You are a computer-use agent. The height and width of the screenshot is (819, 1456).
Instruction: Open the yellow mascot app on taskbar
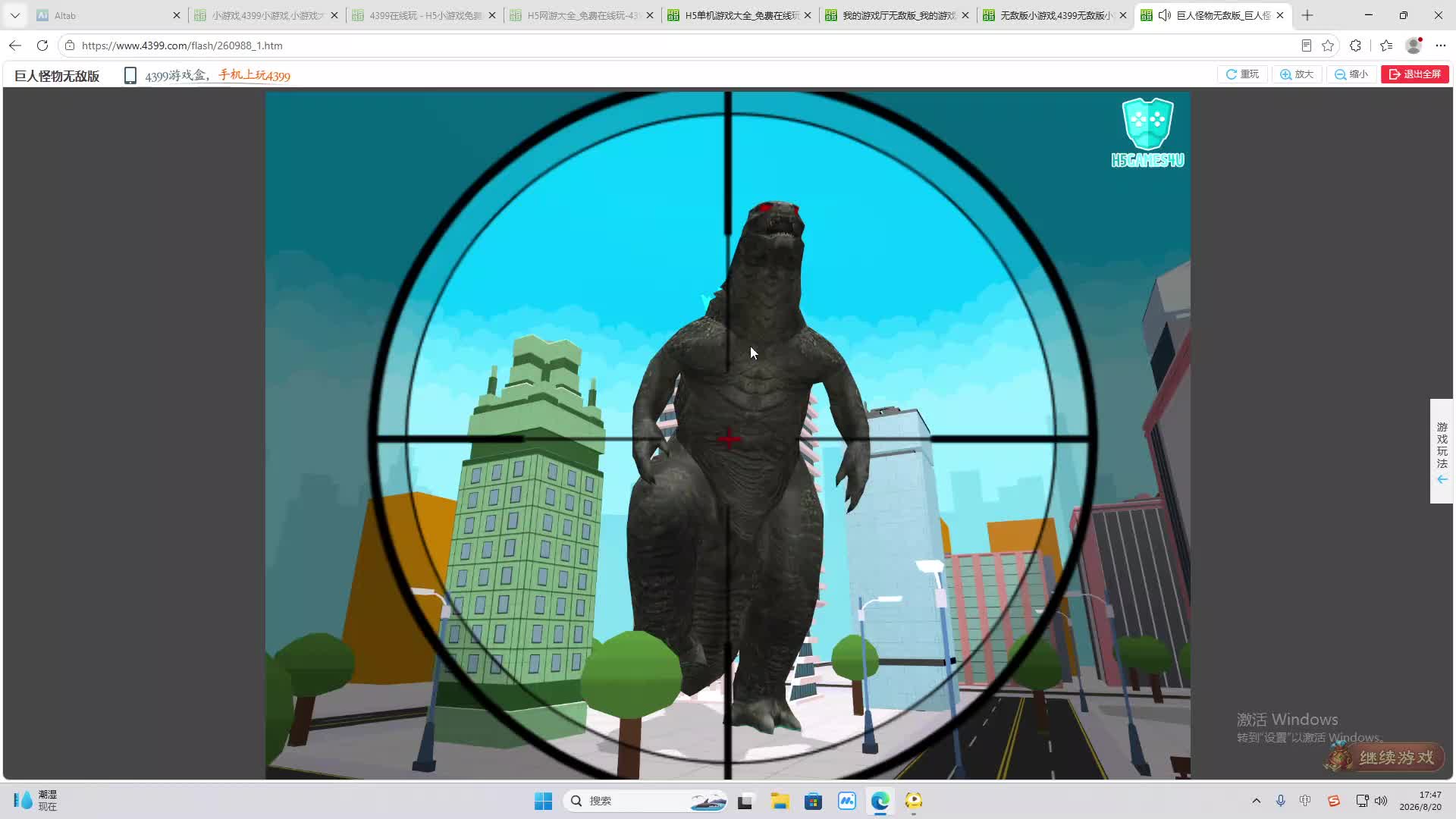coord(913,801)
